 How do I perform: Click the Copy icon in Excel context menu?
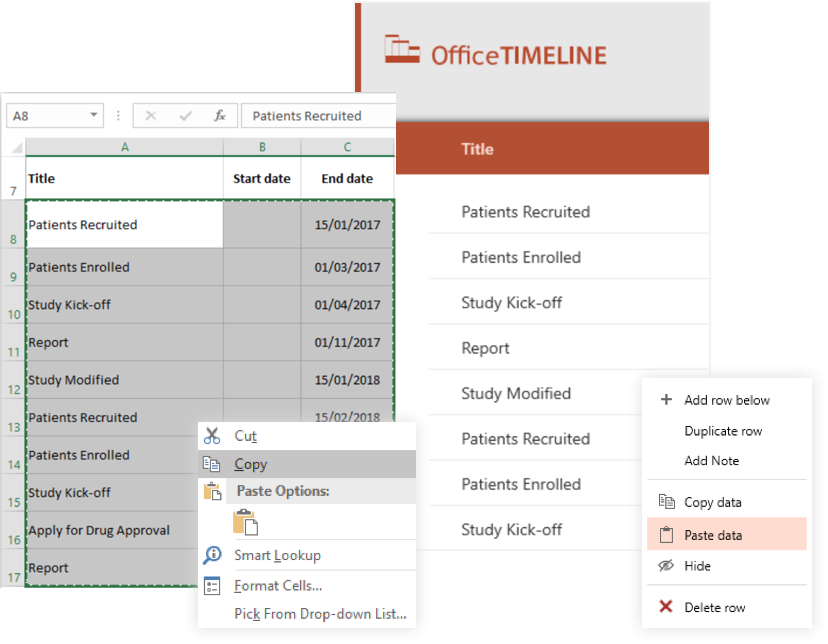point(212,464)
